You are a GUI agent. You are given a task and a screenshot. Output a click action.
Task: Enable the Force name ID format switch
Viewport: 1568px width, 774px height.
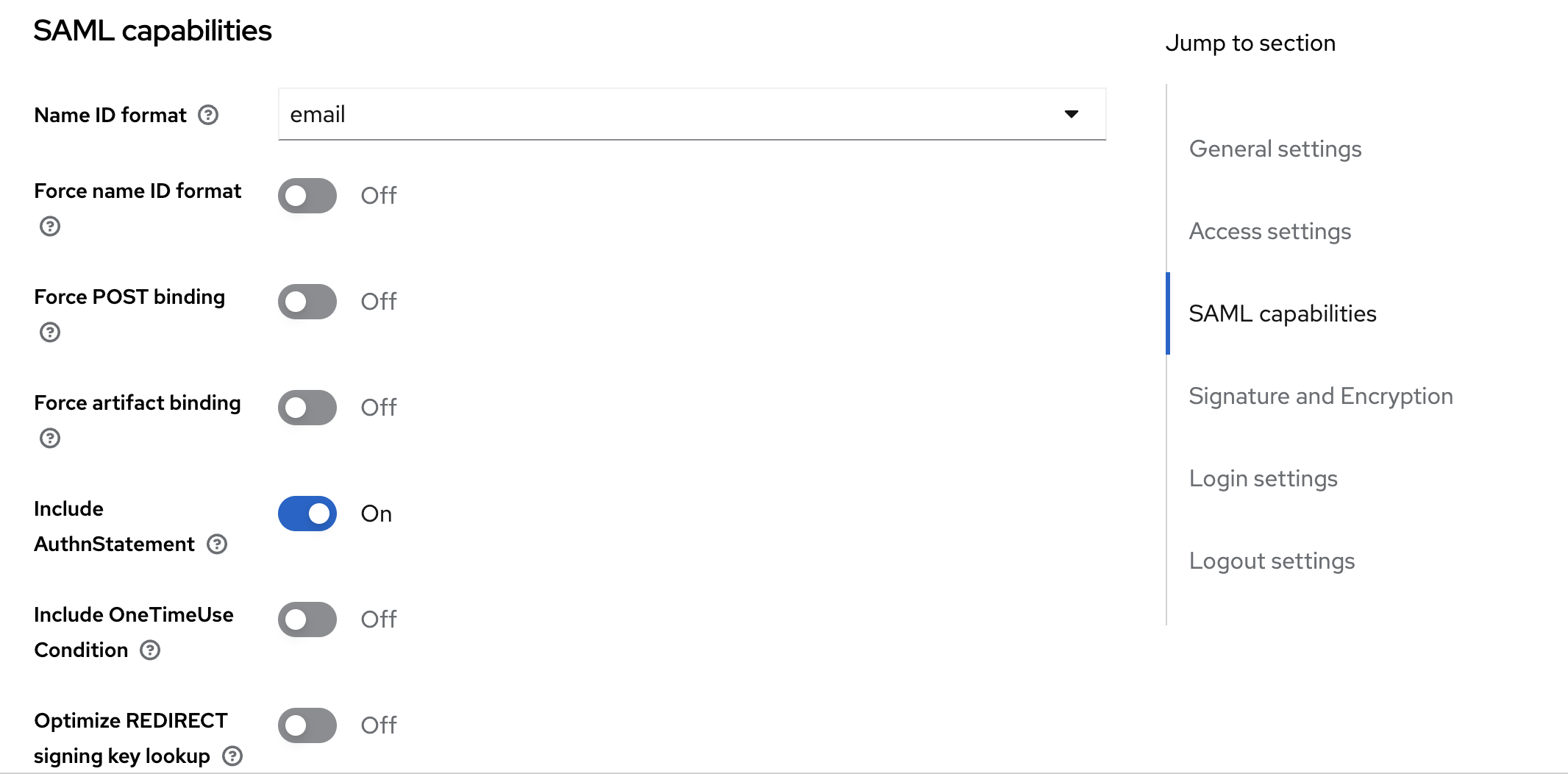click(x=307, y=196)
